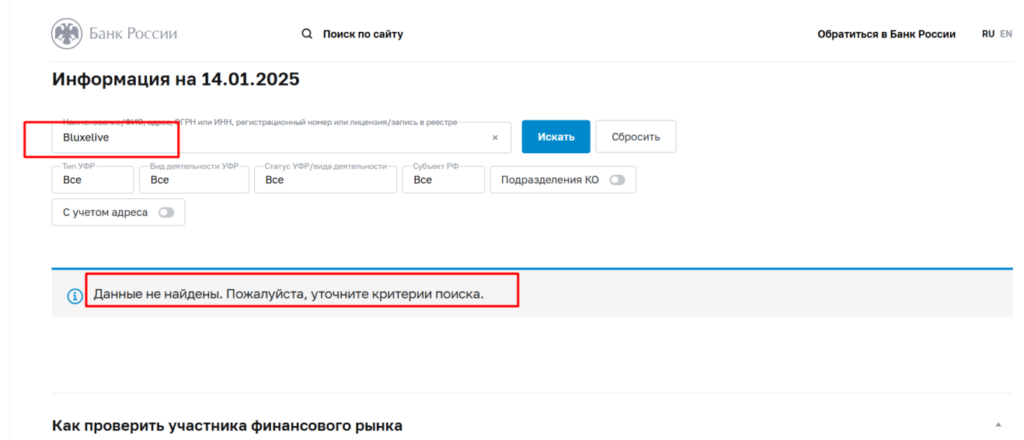Click the Данные не найдены message text
Screen dimensions: 1024x440
click(x=289, y=294)
